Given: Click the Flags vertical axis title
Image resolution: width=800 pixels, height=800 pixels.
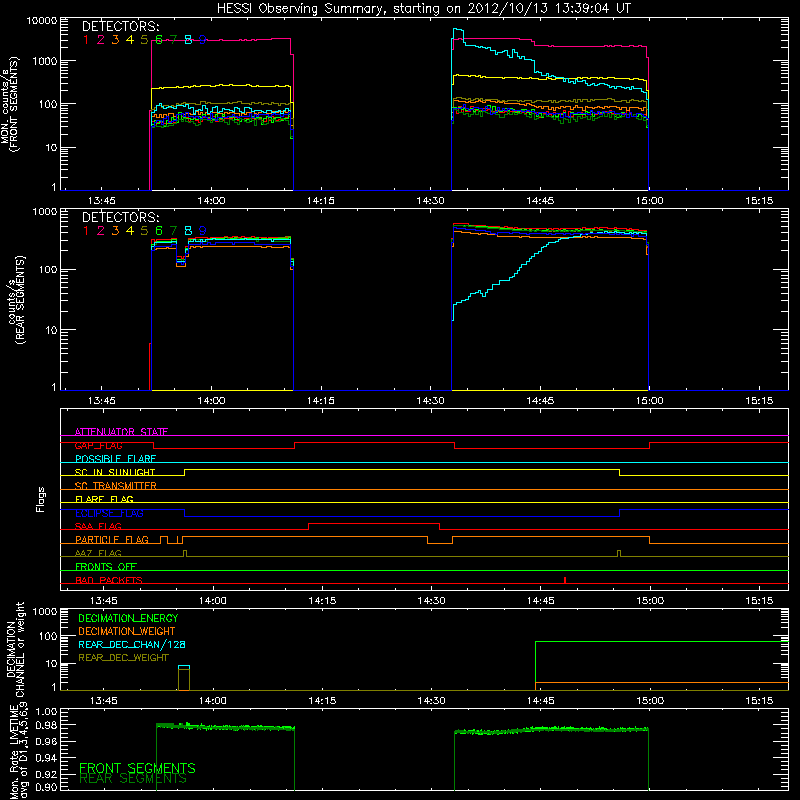Looking at the screenshot, I should [x=40, y=499].
